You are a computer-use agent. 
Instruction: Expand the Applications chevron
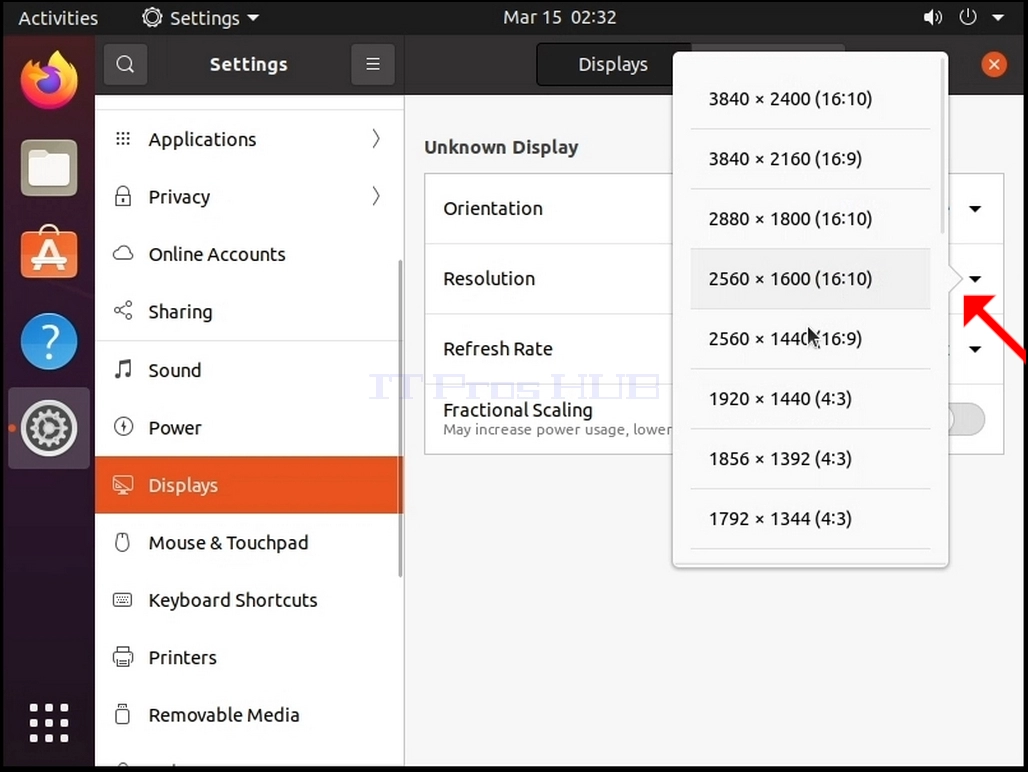tap(376, 138)
